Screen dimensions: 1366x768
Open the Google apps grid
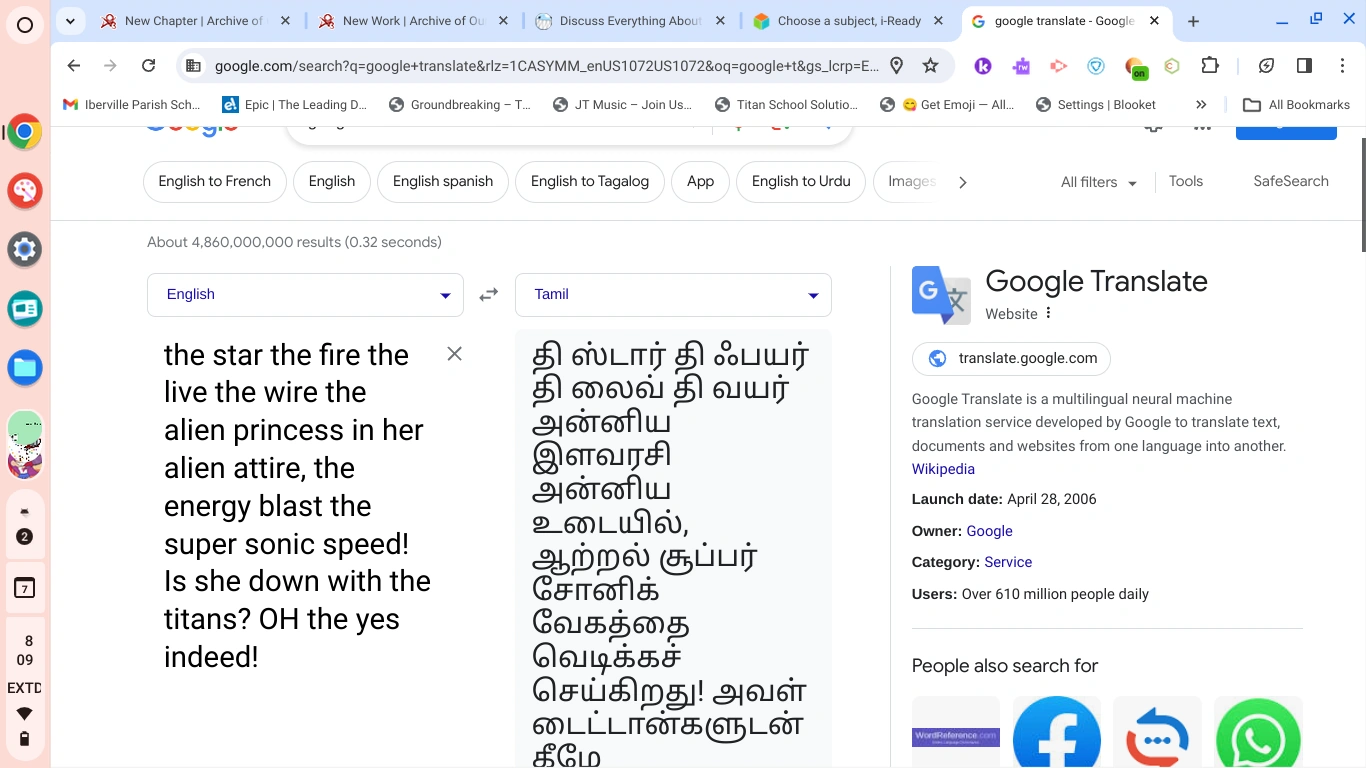pyautogui.click(x=1202, y=124)
